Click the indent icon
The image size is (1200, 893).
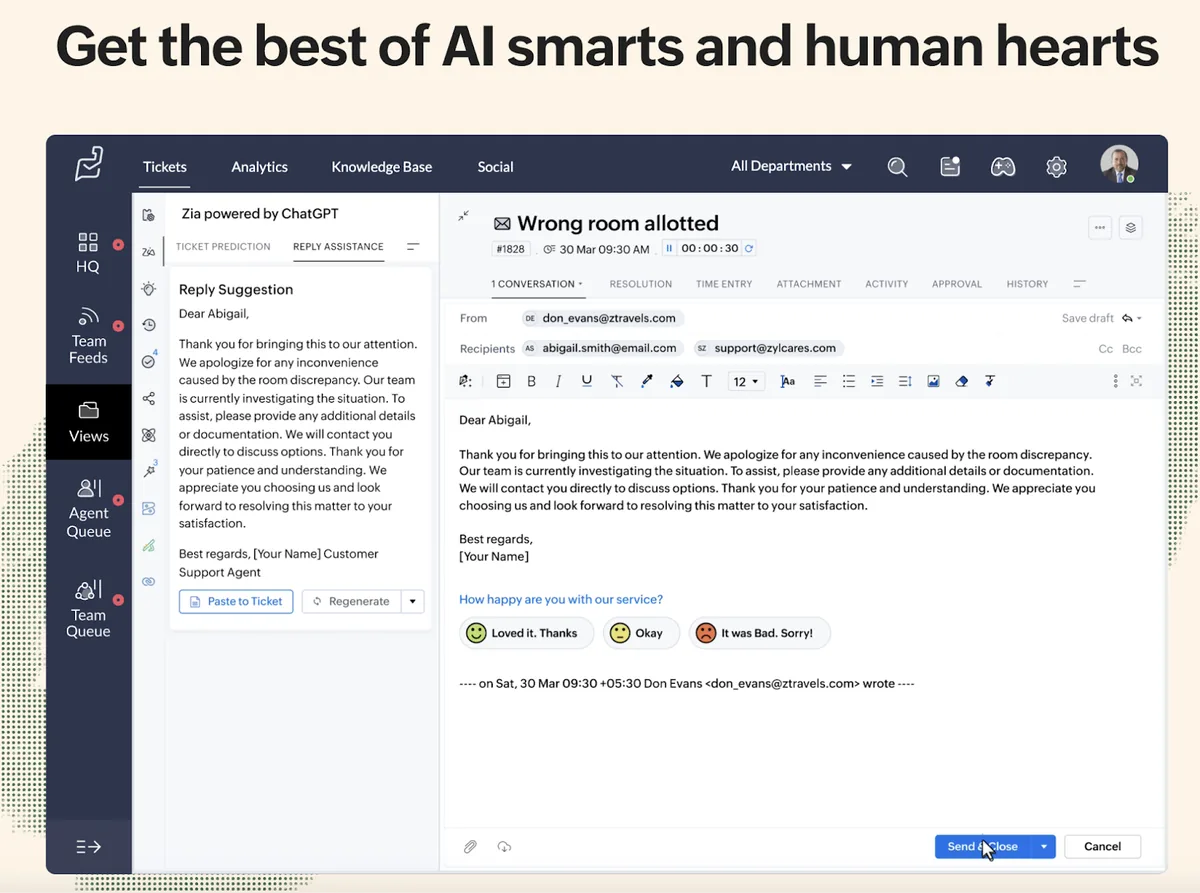877,381
